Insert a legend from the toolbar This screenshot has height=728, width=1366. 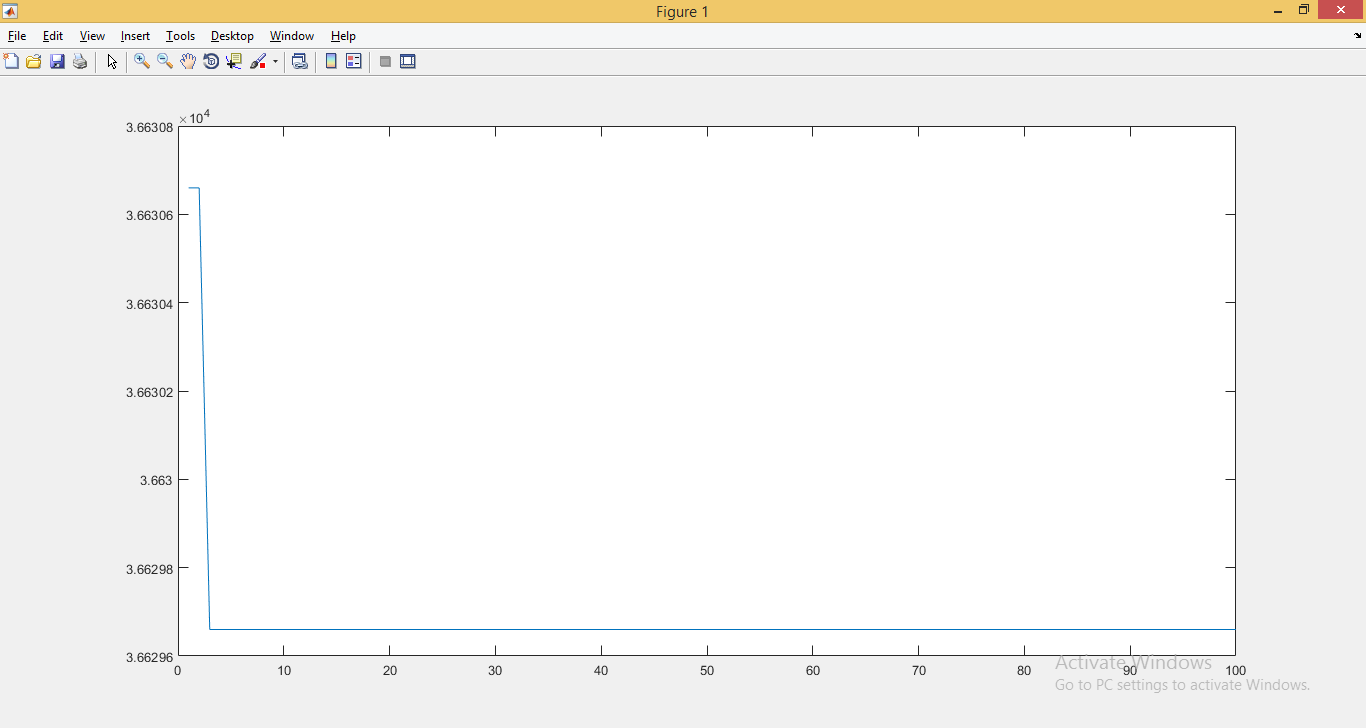coord(354,61)
